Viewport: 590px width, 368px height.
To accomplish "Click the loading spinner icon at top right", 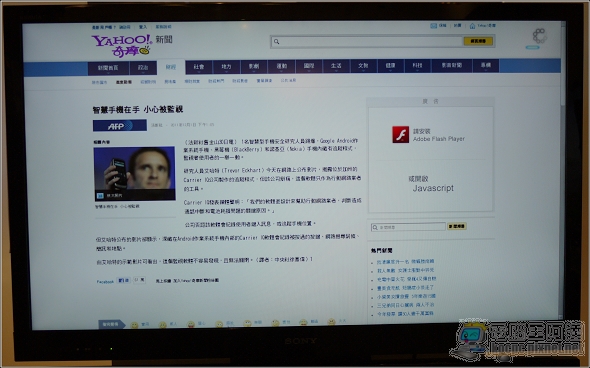I will 539,36.
